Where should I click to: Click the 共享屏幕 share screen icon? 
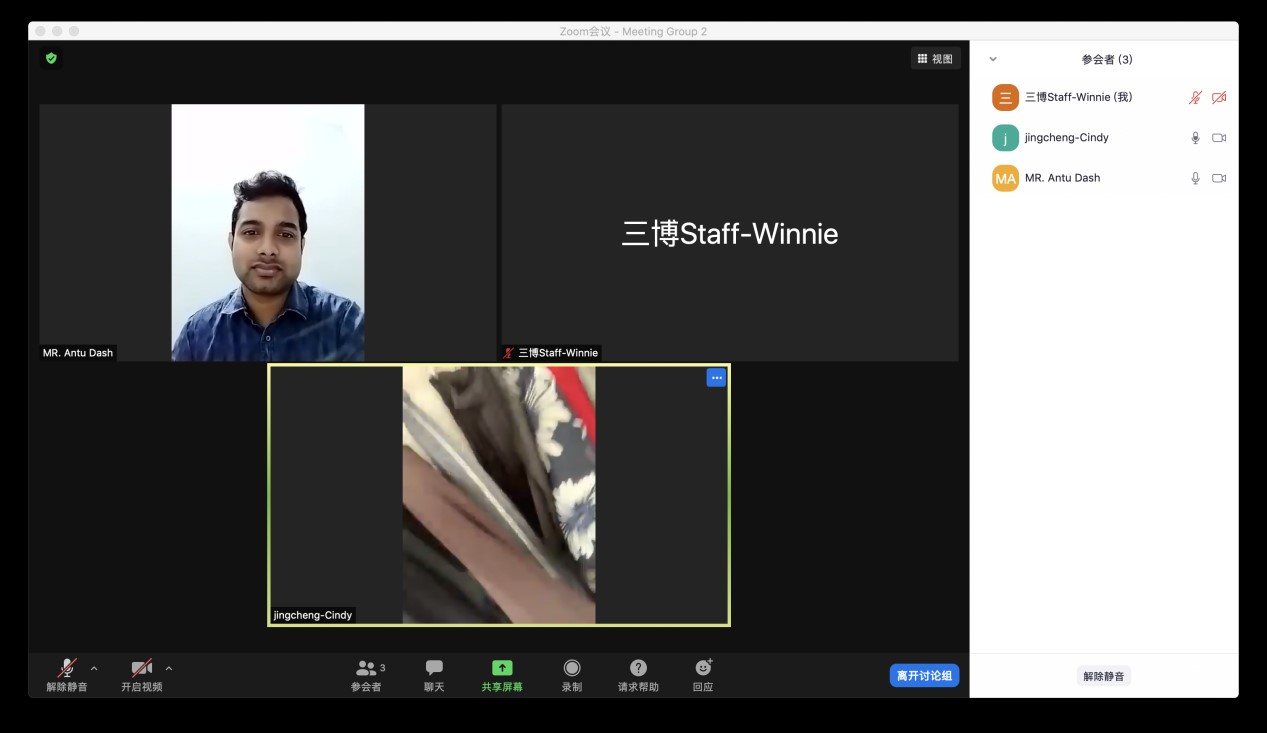[x=502, y=668]
